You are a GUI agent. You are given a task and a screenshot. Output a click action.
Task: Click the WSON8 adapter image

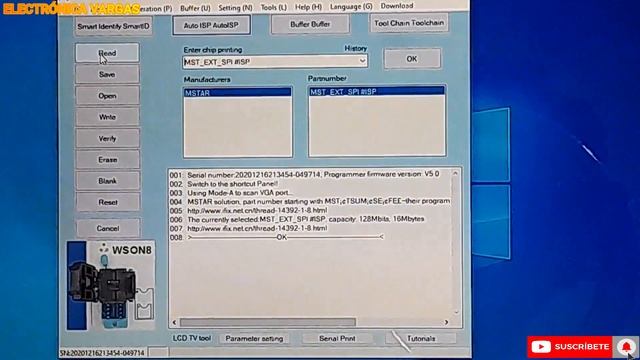coord(111,285)
